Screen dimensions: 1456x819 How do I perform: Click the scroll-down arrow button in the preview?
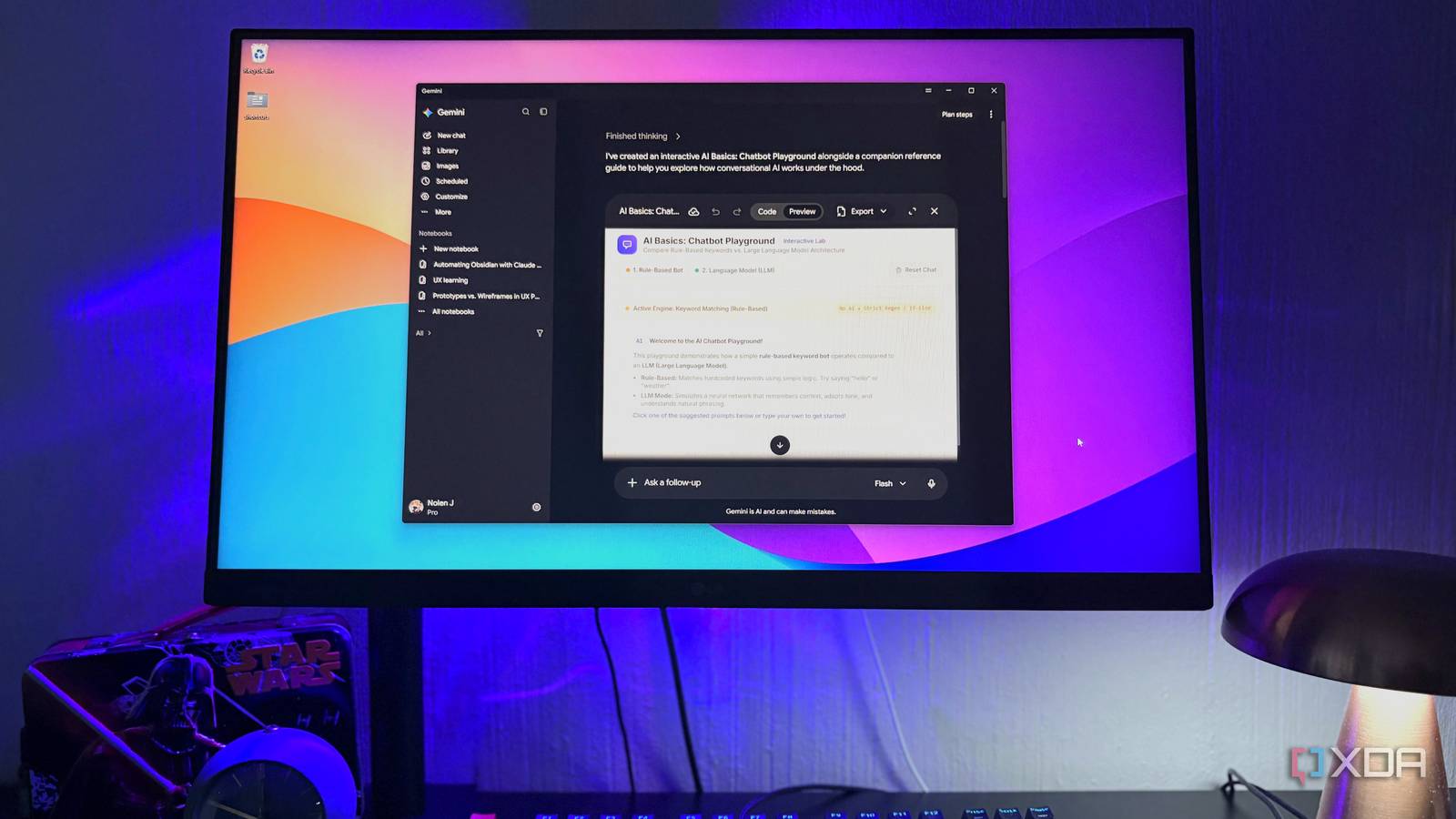click(780, 445)
